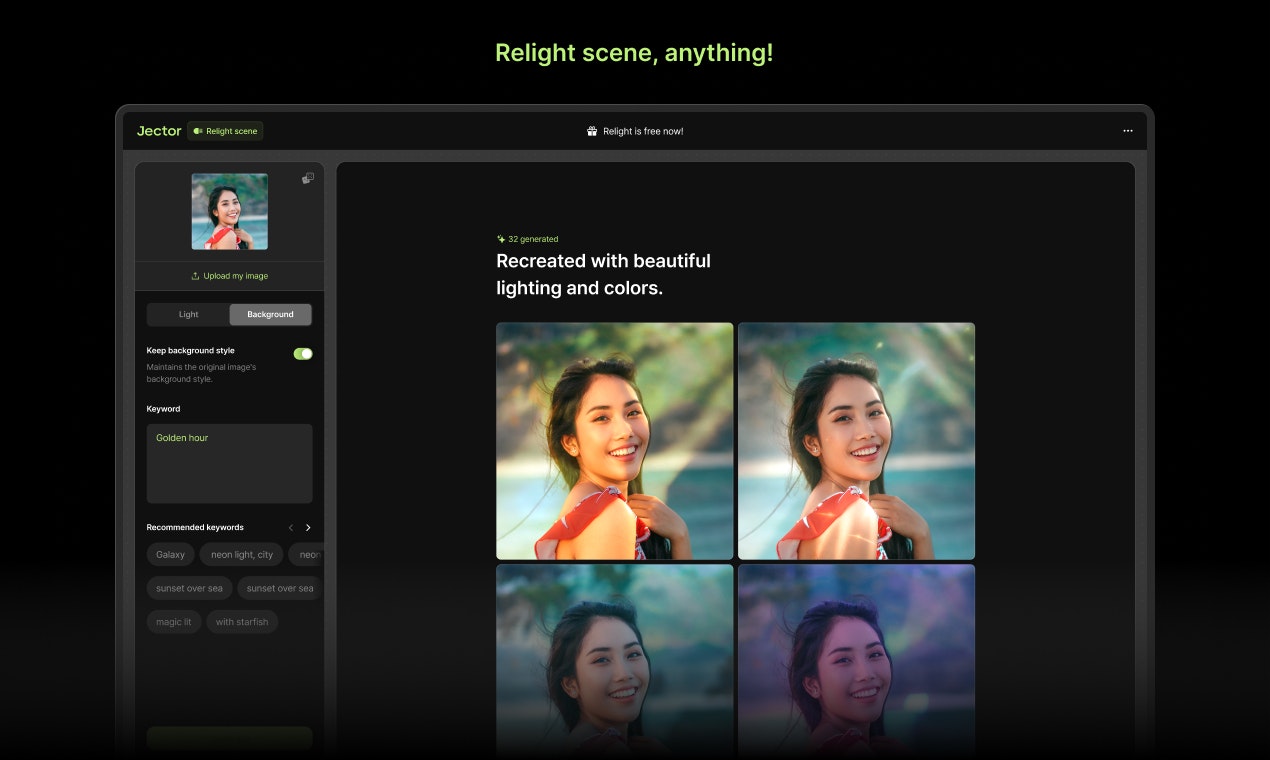Image resolution: width=1270 pixels, height=760 pixels.
Task: Click the sparkle icon next to 32 generated
Action: 501,239
